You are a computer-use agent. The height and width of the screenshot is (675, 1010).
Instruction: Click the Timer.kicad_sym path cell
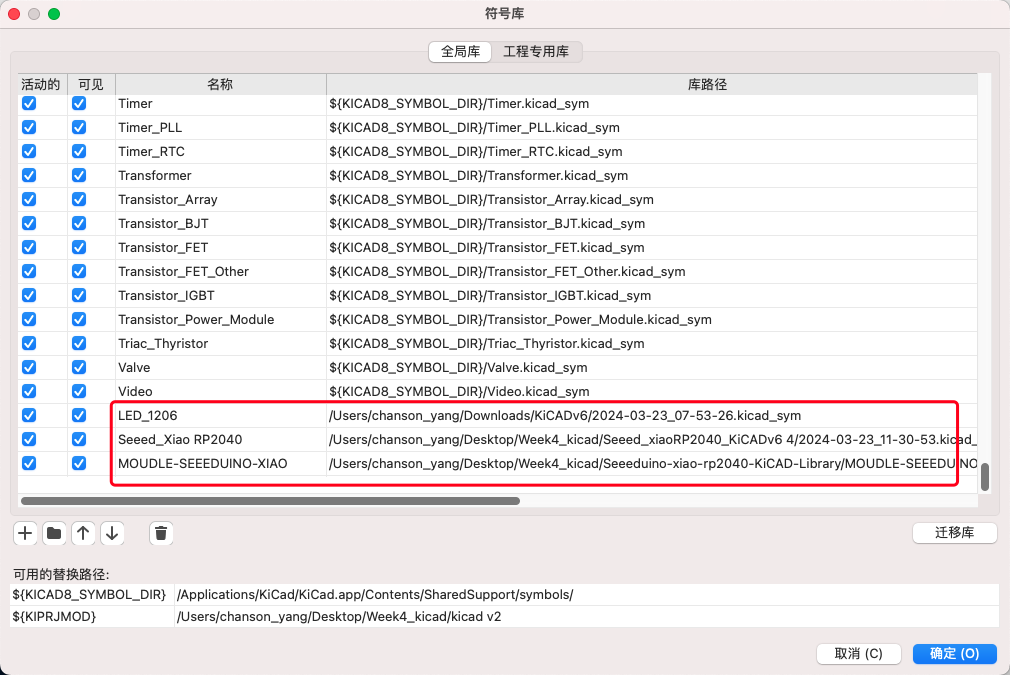(652, 103)
